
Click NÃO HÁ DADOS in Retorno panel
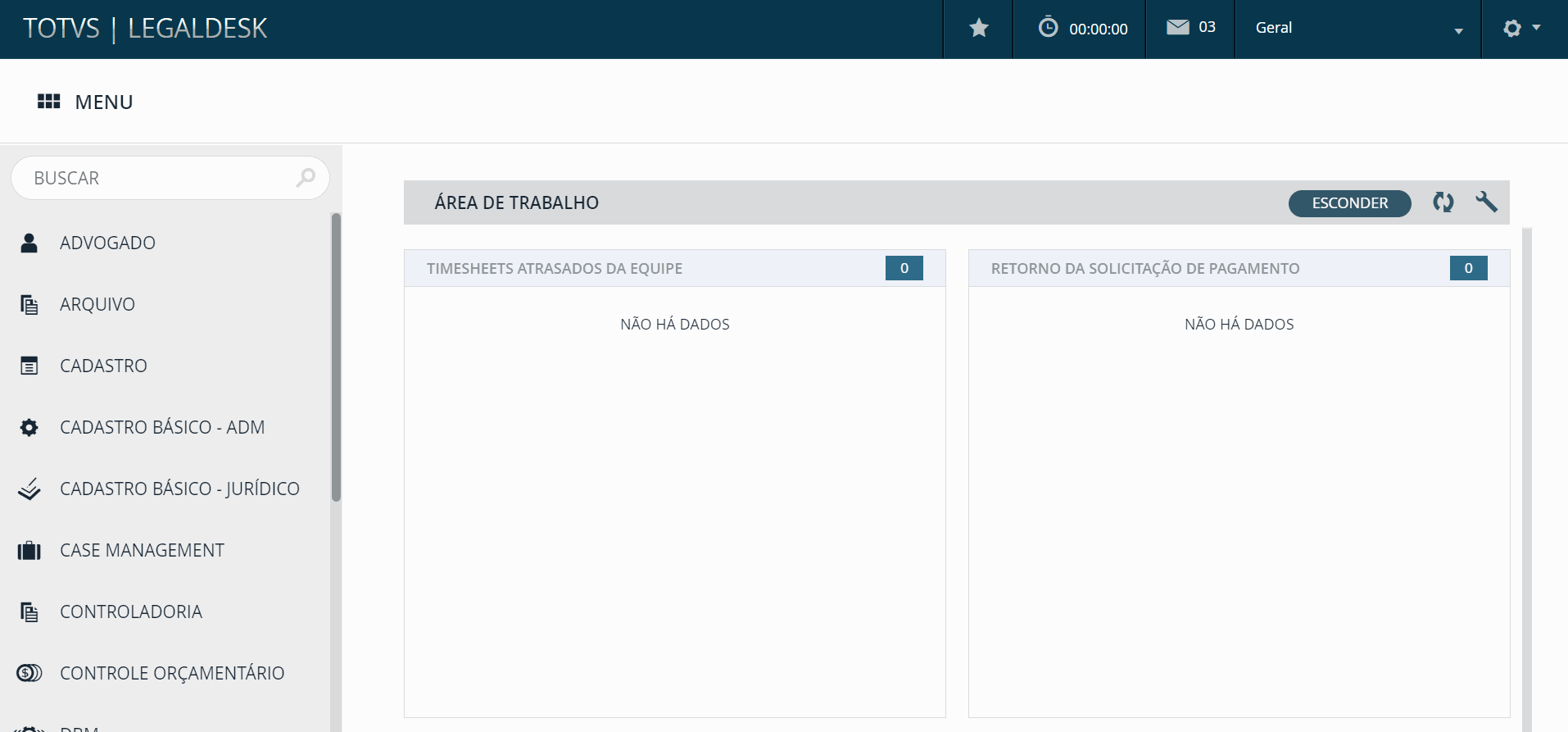point(1239,324)
